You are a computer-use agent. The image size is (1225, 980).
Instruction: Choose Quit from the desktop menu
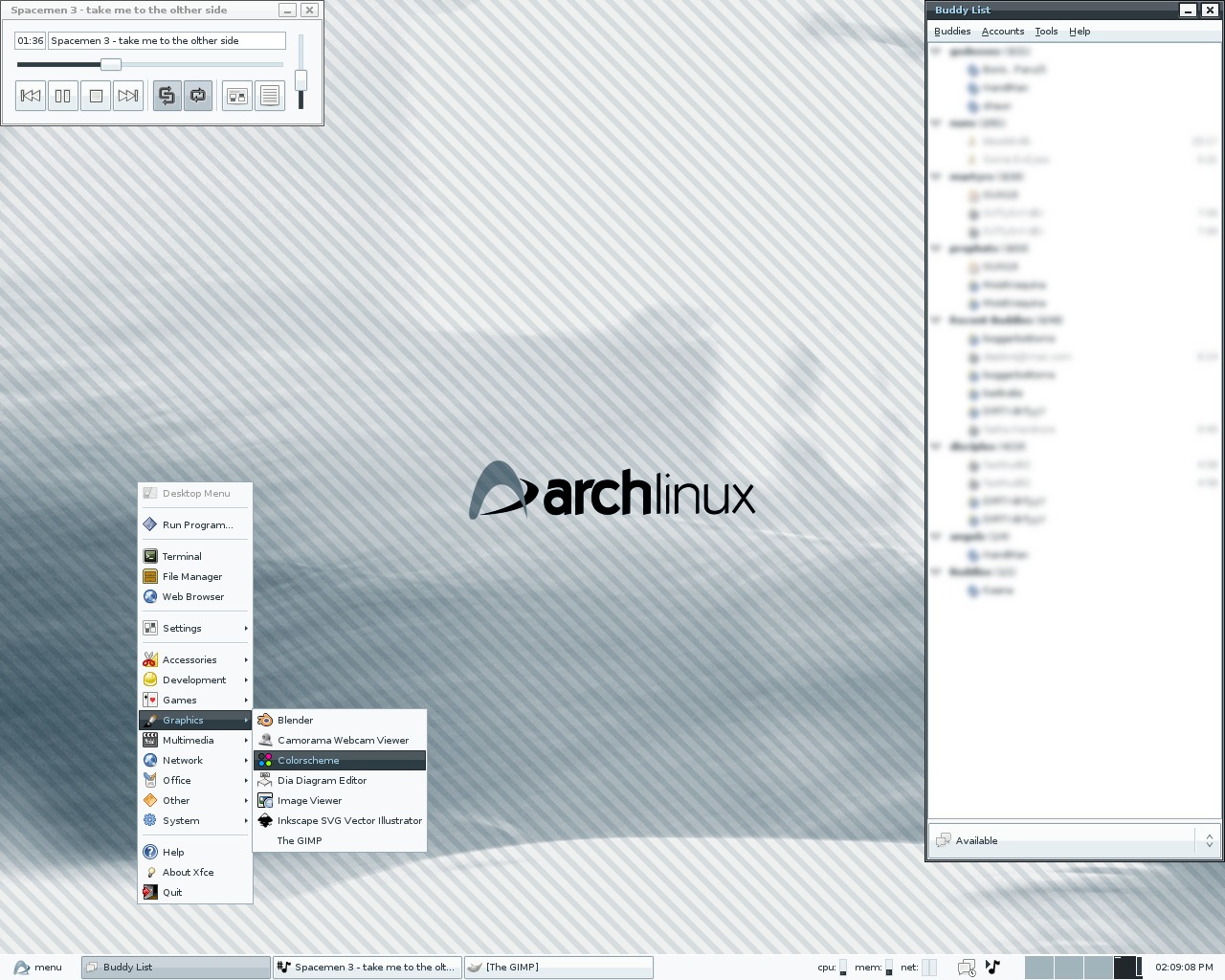(x=195, y=892)
